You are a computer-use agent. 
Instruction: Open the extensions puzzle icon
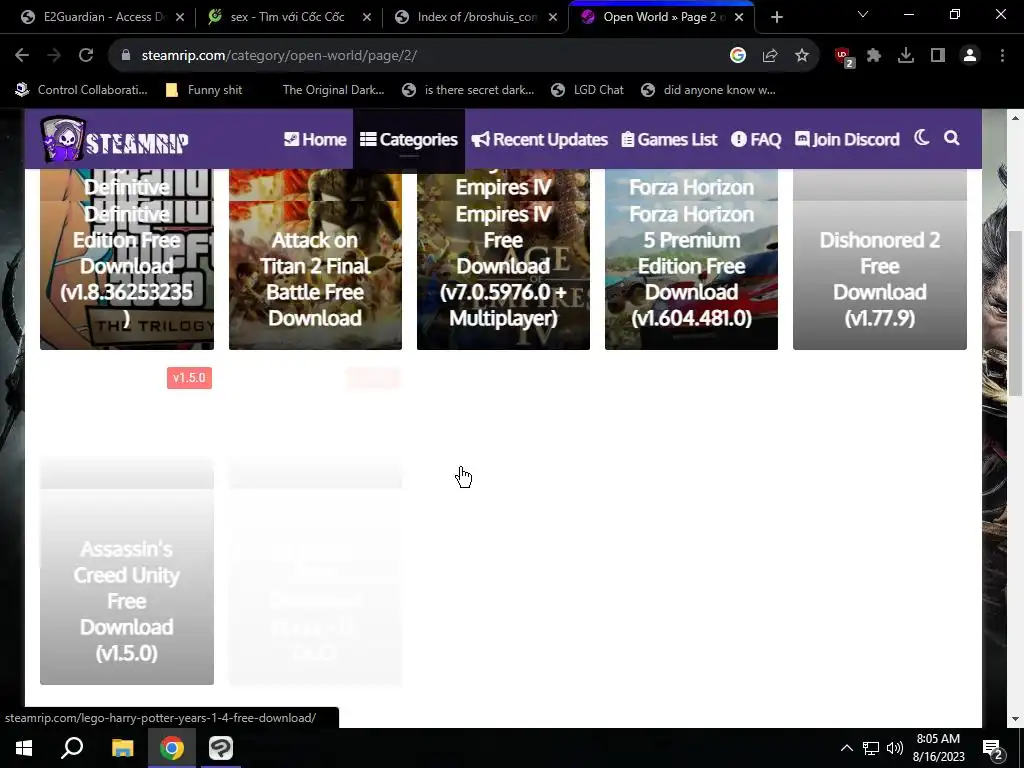pos(874,56)
